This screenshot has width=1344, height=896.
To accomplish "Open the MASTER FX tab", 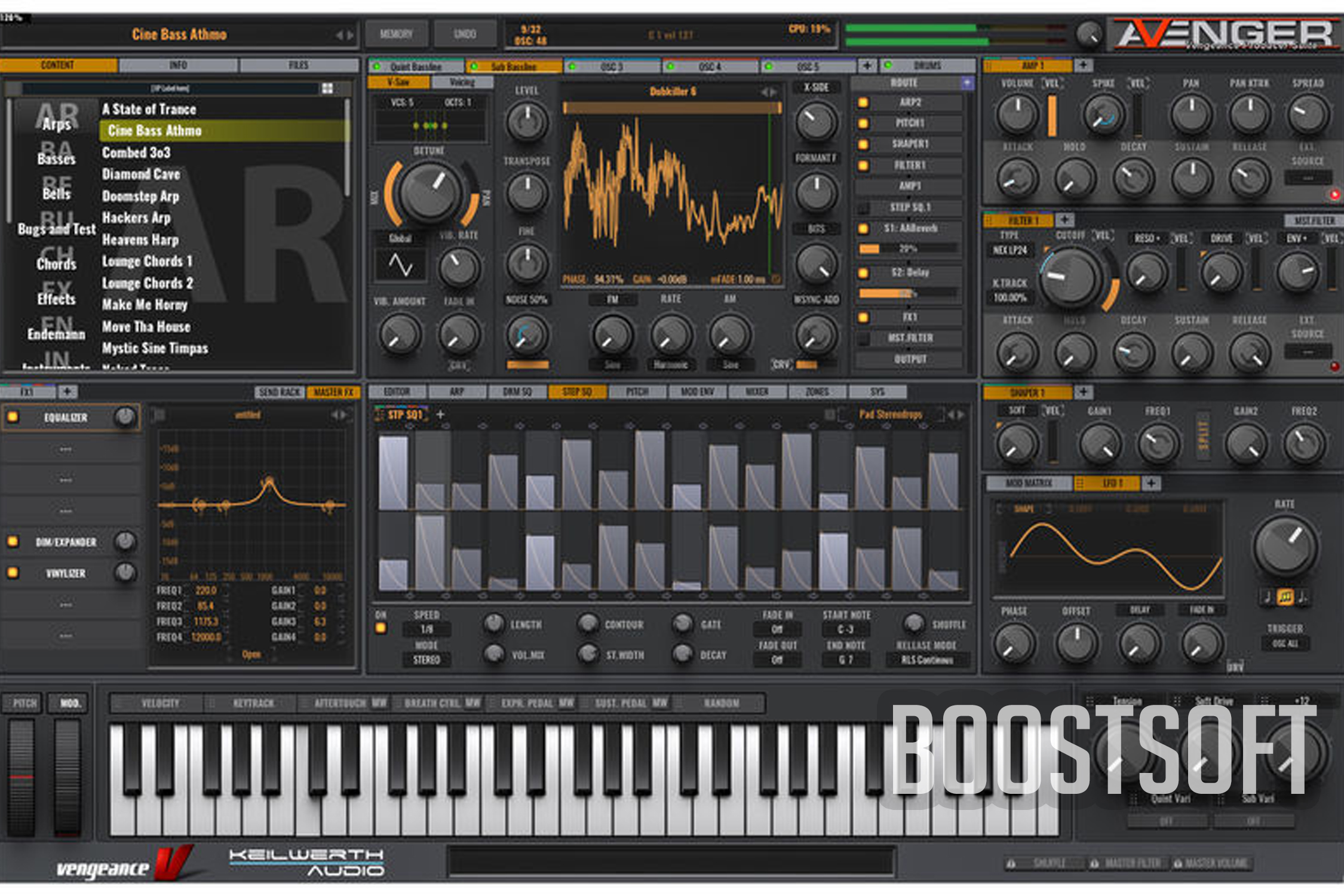I will [333, 392].
